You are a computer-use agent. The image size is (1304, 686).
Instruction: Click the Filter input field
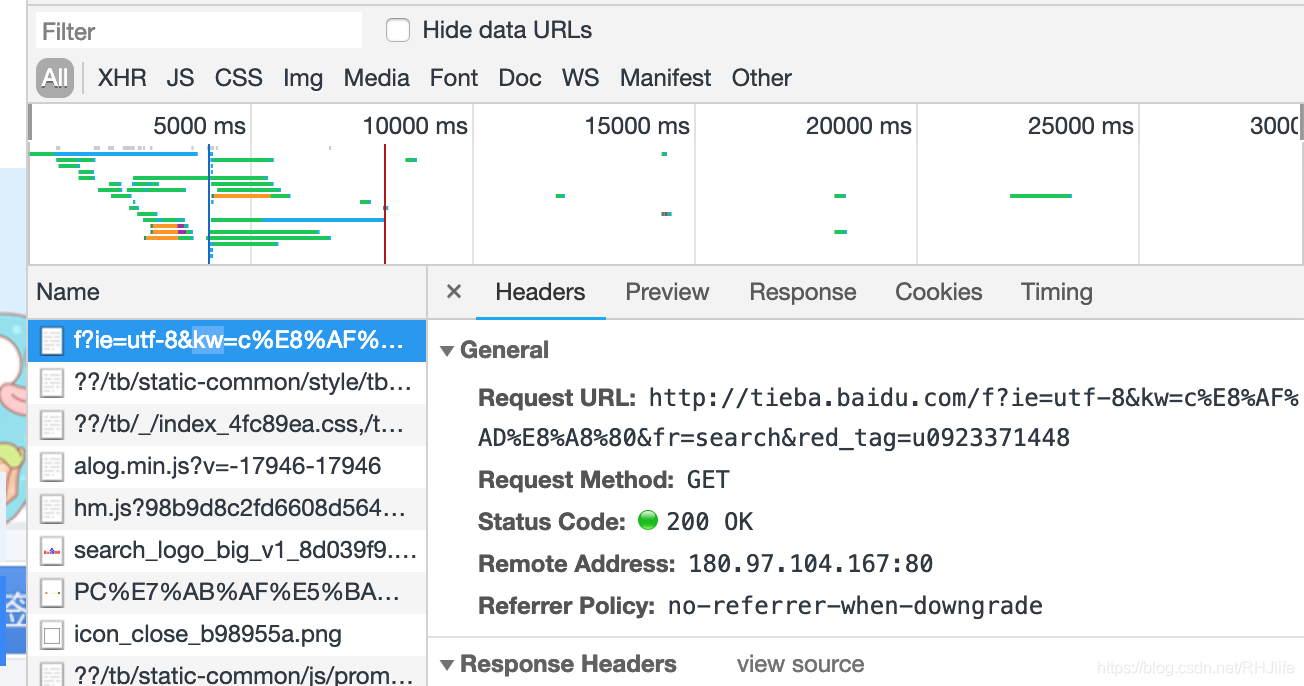coord(199,31)
